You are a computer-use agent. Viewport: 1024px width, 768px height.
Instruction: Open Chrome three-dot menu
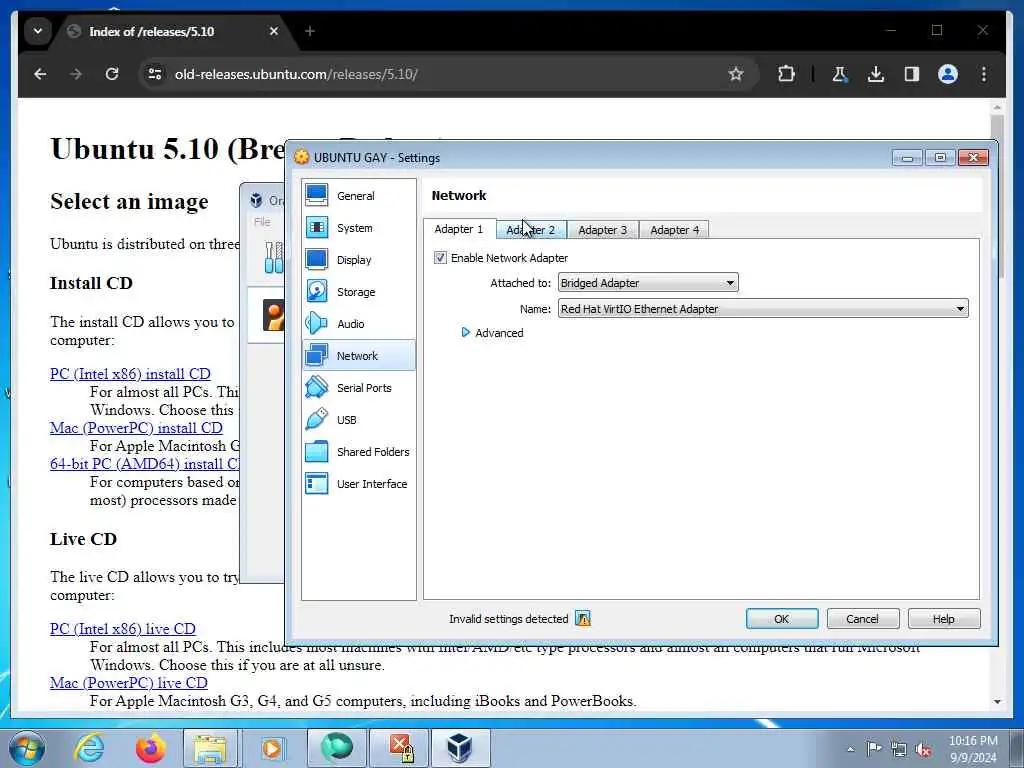click(x=984, y=74)
